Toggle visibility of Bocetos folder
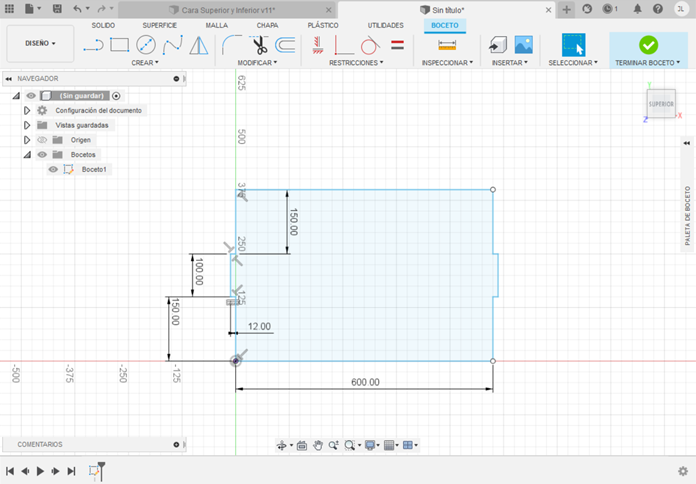The height and width of the screenshot is (484, 696). click(42, 155)
